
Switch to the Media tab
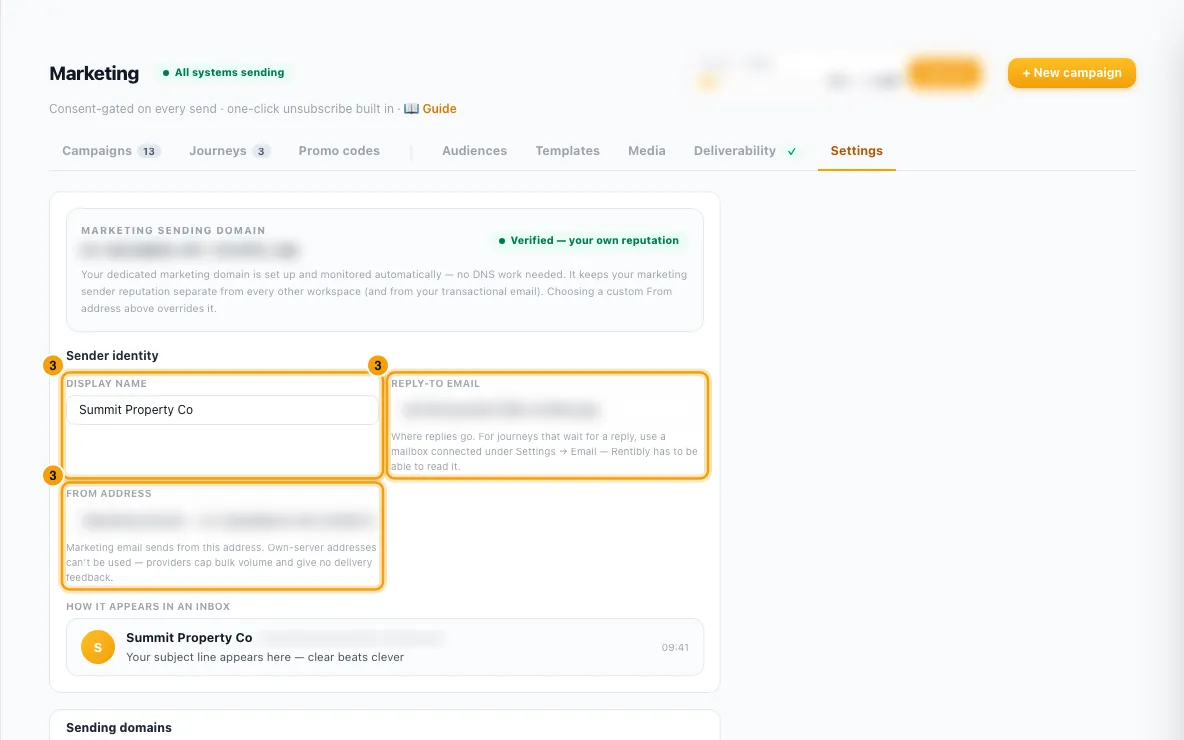(x=646, y=151)
